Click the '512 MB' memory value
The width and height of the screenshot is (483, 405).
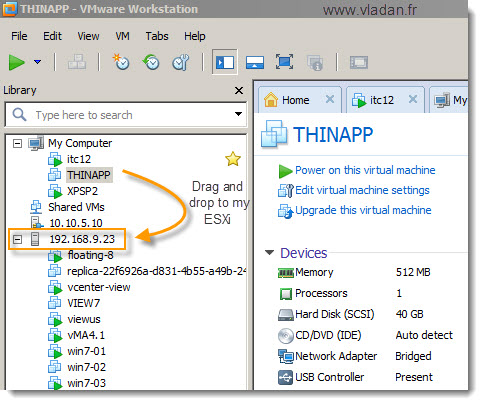pos(413,272)
